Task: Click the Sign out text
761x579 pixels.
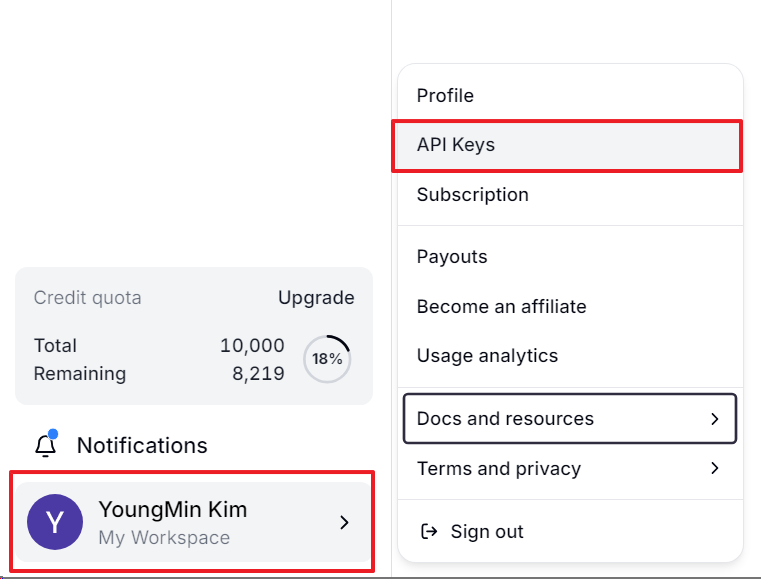Action: [x=487, y=531]
